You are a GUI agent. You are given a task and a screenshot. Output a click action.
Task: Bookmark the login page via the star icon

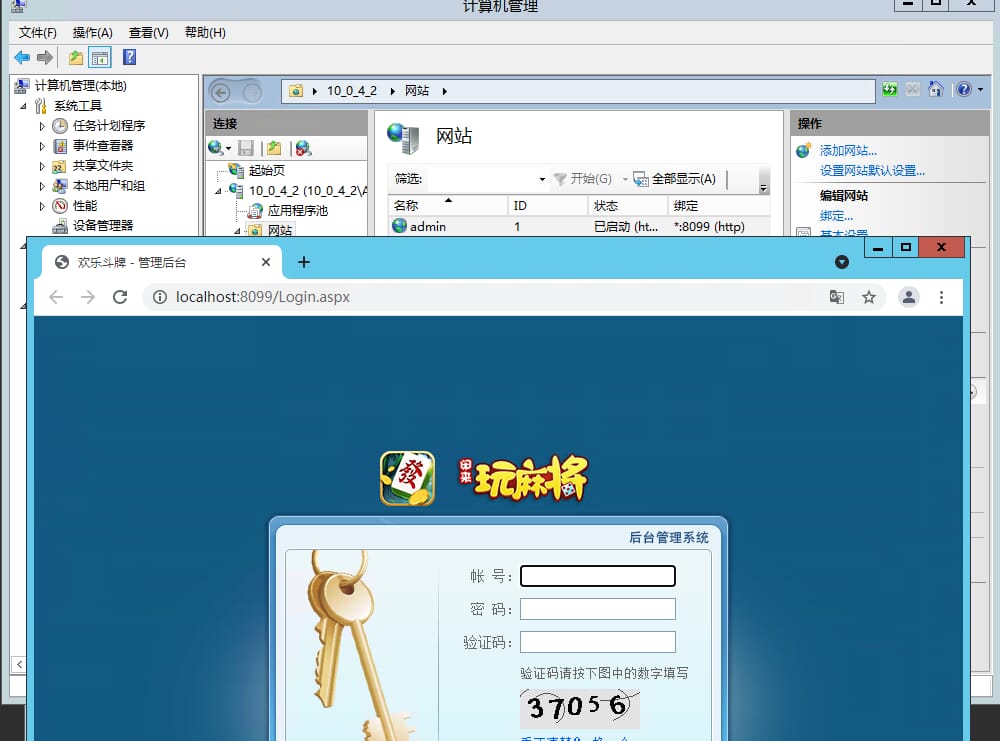point(869,297)
